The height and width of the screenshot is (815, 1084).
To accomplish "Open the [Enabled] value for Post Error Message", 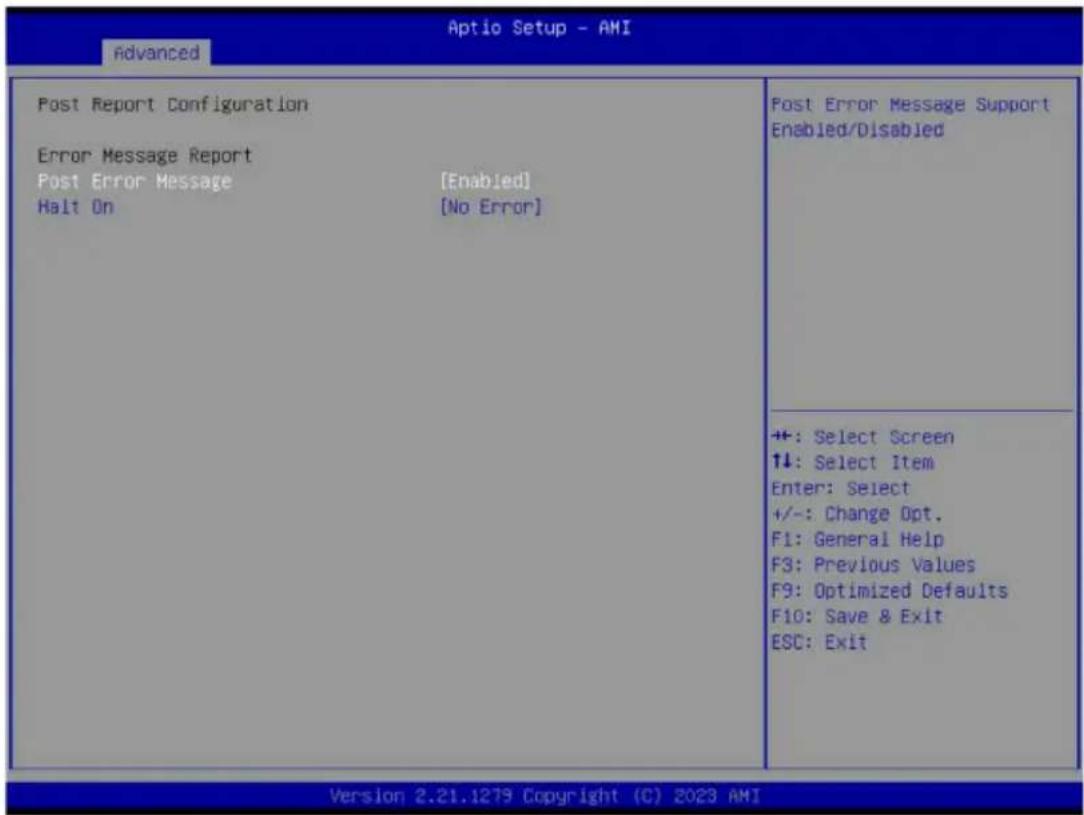I will 485,181.
